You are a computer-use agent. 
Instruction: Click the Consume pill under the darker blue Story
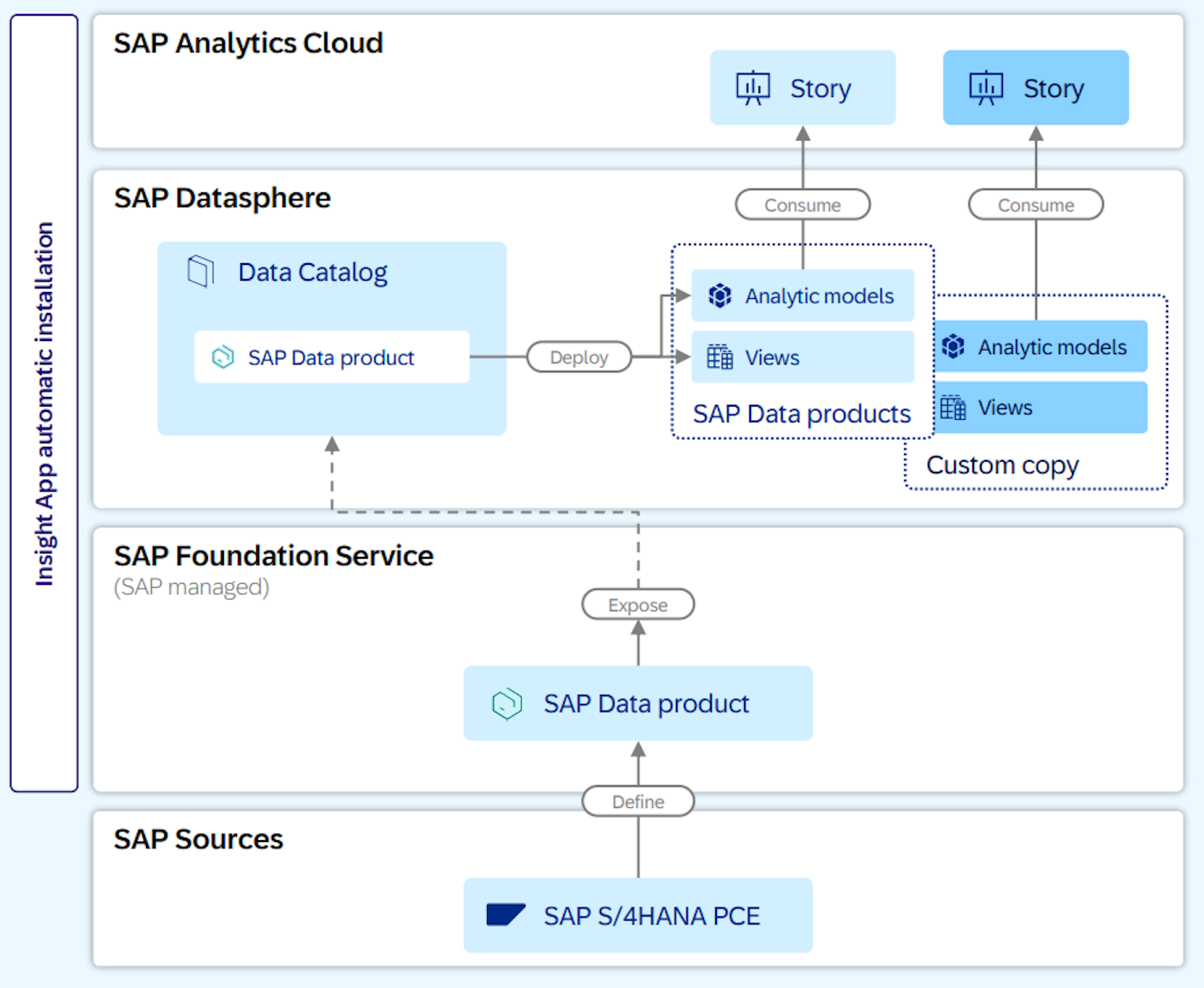1036,205
